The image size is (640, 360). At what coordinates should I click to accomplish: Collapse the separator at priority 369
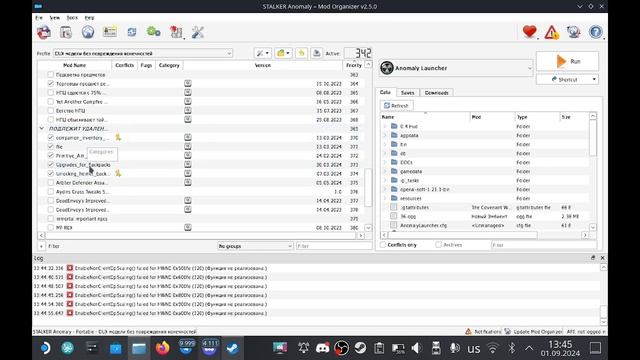coord(42,129)
